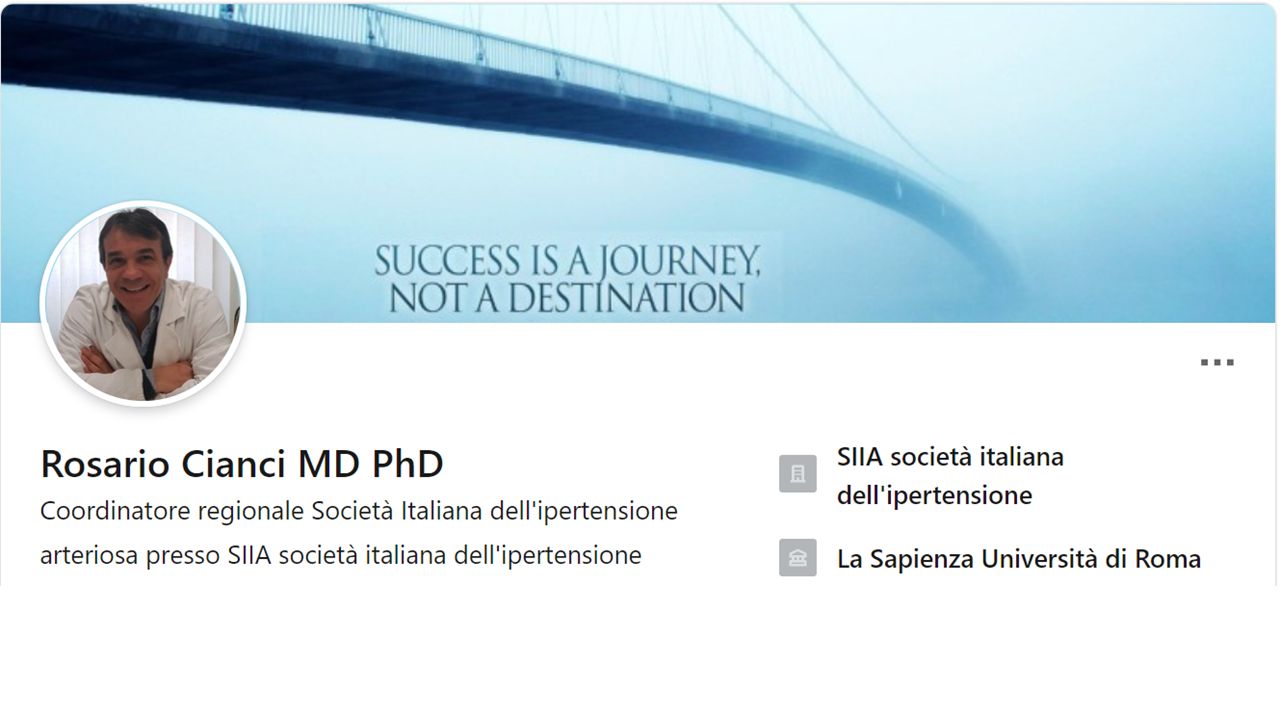Click the La Sapienza university icon
This screenshot has height=720, width=1280.
pos(798,558)
